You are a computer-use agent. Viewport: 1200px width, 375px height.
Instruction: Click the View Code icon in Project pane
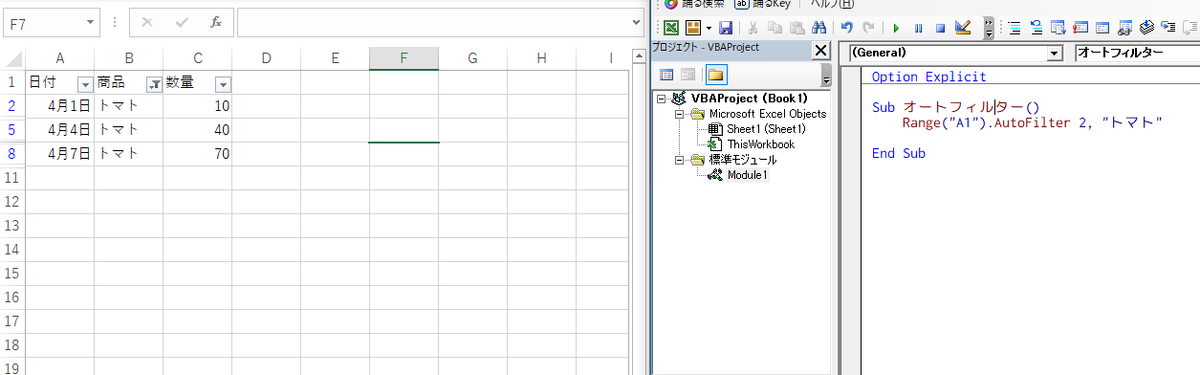pos(667,75)
